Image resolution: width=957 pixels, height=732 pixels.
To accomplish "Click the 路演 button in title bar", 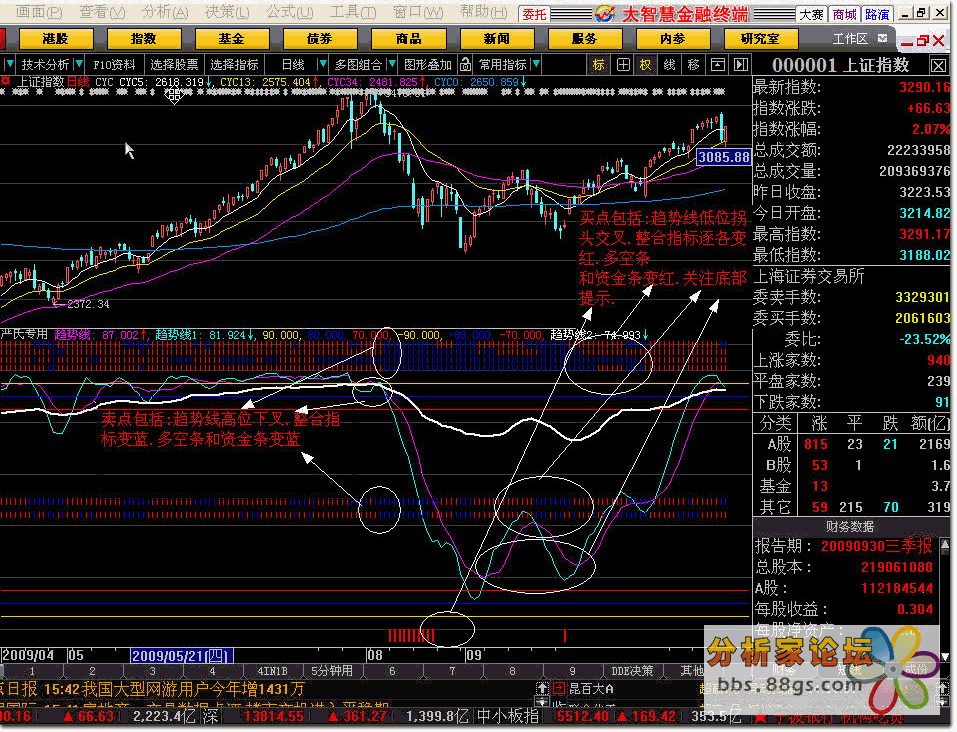I will [877, 14].
